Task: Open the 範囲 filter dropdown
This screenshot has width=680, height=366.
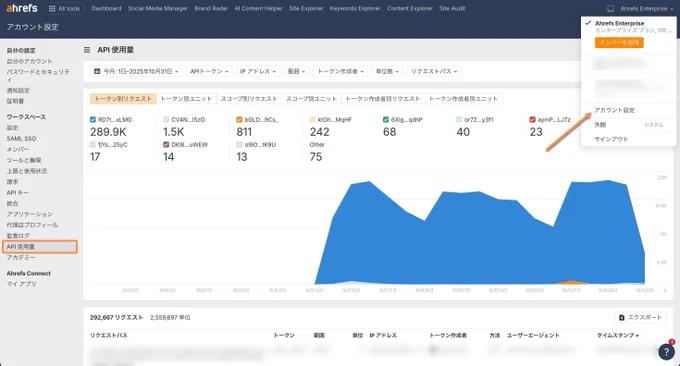Action: pos(297,71)
